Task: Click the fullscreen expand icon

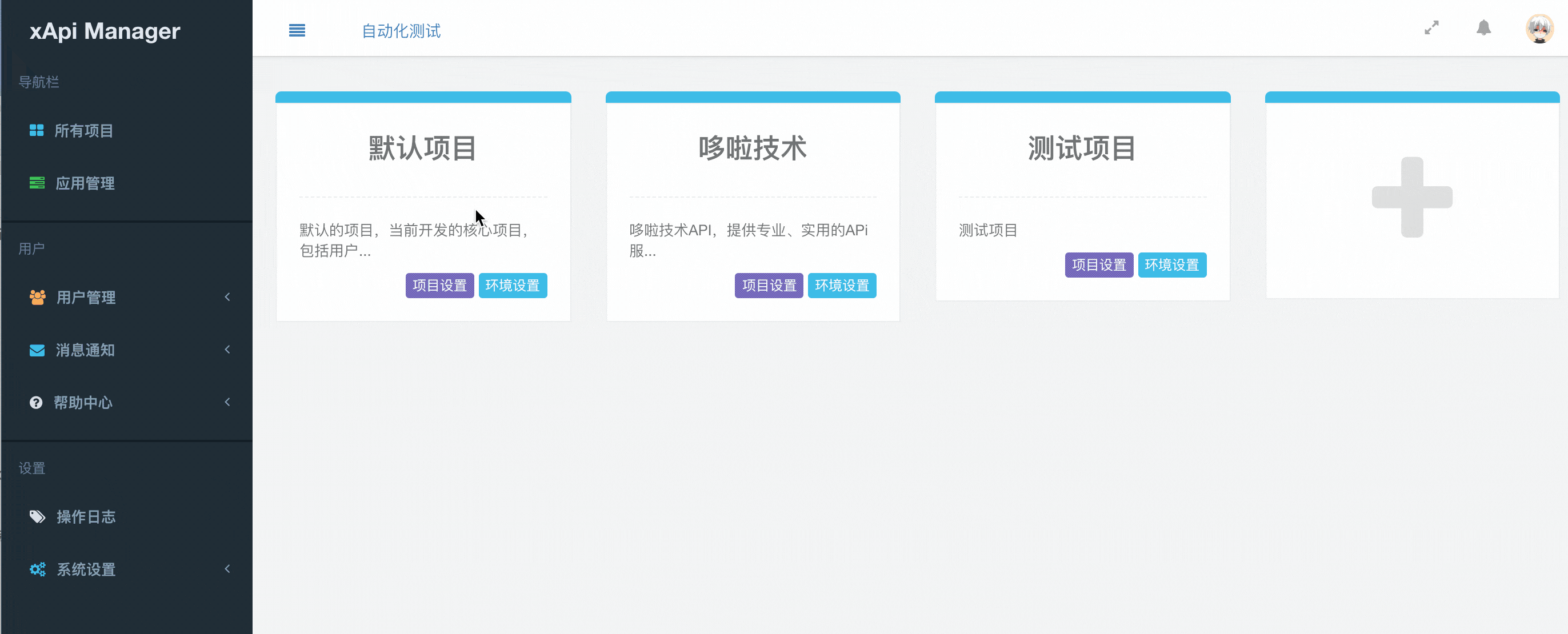Action: (1431, 28)
